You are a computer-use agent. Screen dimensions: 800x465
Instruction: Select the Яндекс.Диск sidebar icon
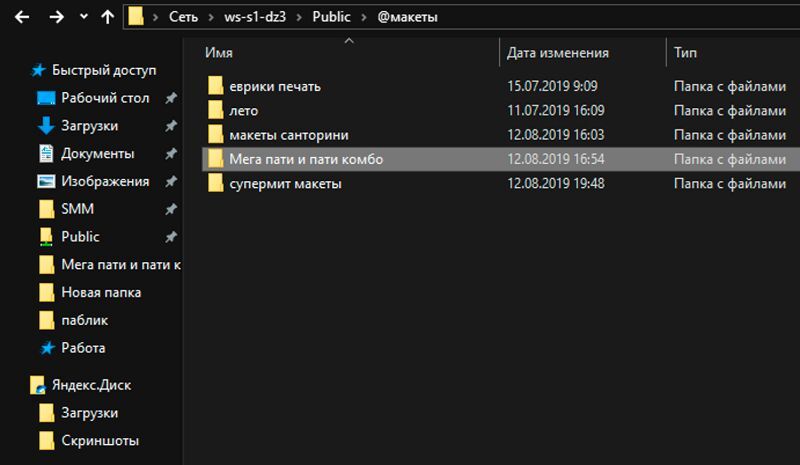point(38,385)
